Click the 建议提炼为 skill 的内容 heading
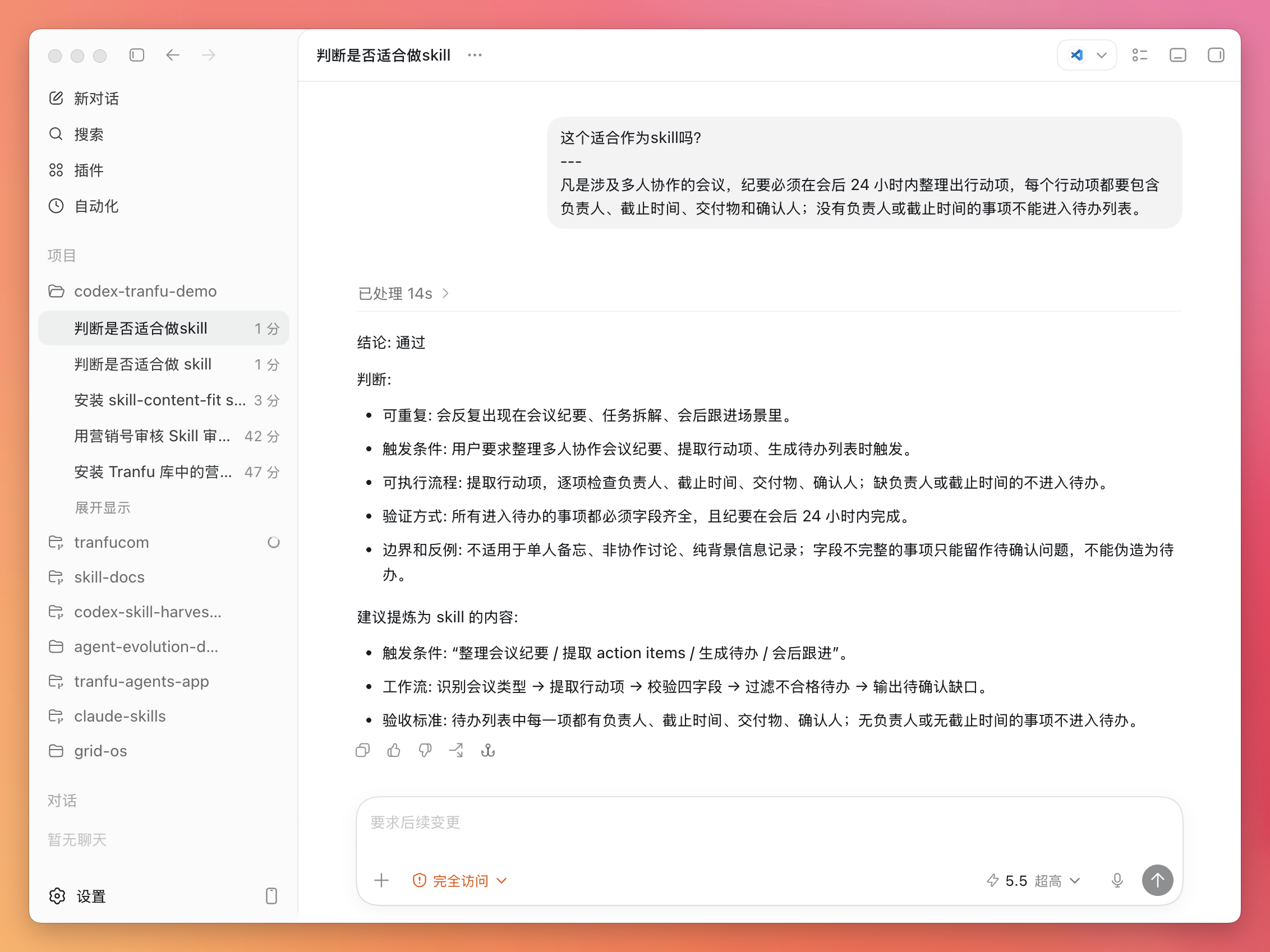 pyautogui.click(x=438, y=617)
